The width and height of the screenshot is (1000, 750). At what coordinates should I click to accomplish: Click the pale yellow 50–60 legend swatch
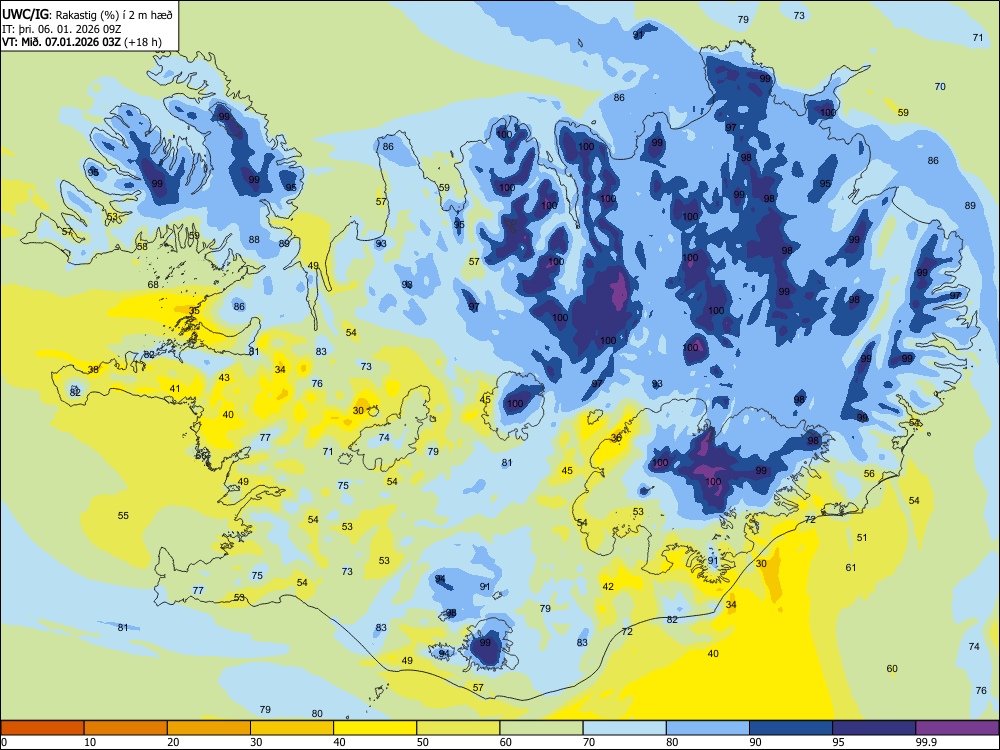(x=458, y=728)
